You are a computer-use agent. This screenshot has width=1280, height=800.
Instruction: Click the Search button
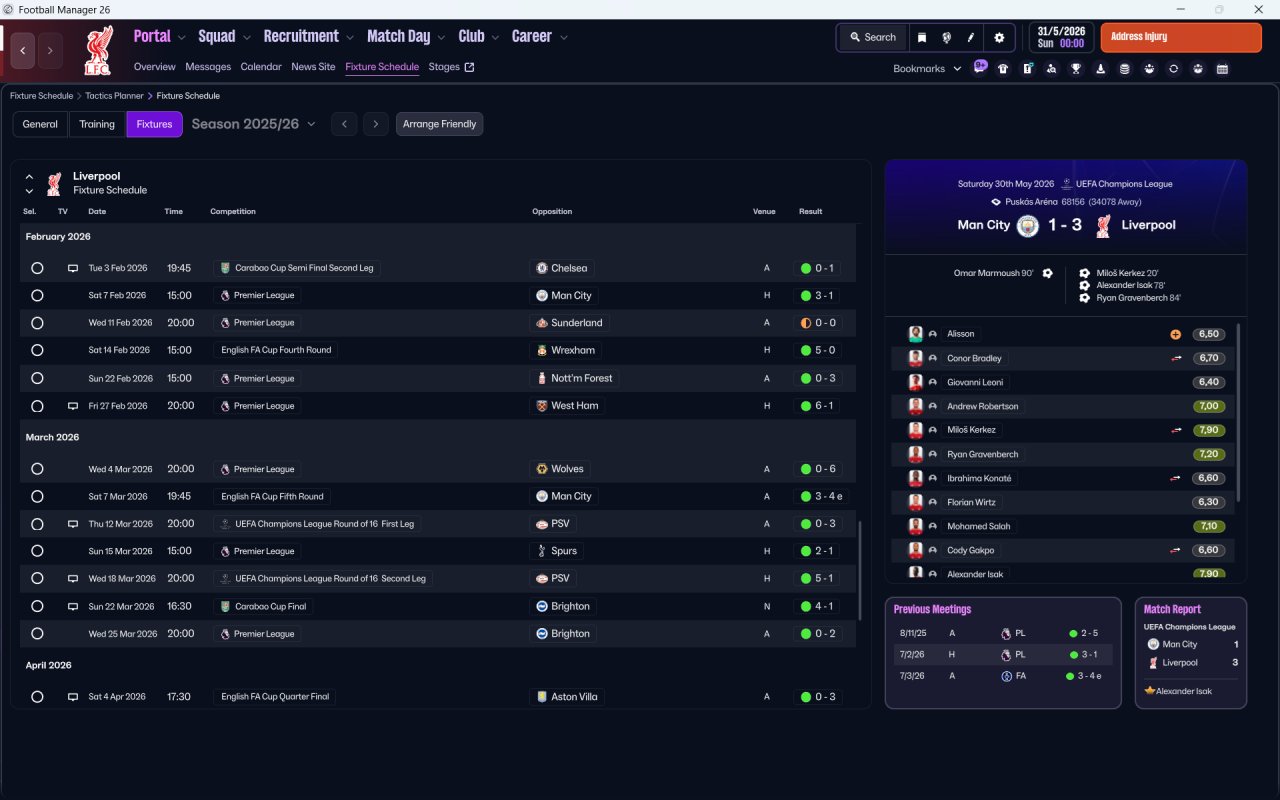(873, 37)
